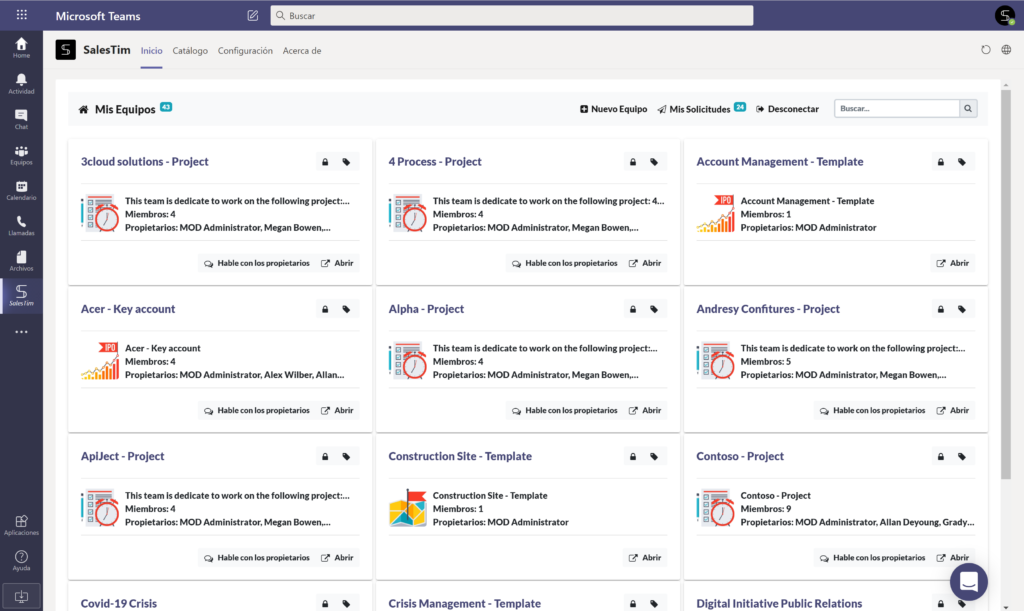Open Aplicaciones store in the left rail
Screen dimensions: 1024x611
[x=22, y=525]
